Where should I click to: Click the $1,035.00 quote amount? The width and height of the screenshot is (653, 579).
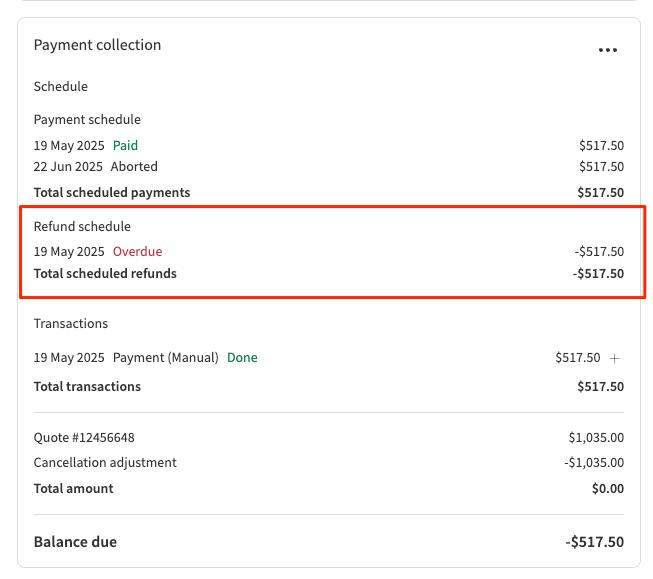point(596,437)
